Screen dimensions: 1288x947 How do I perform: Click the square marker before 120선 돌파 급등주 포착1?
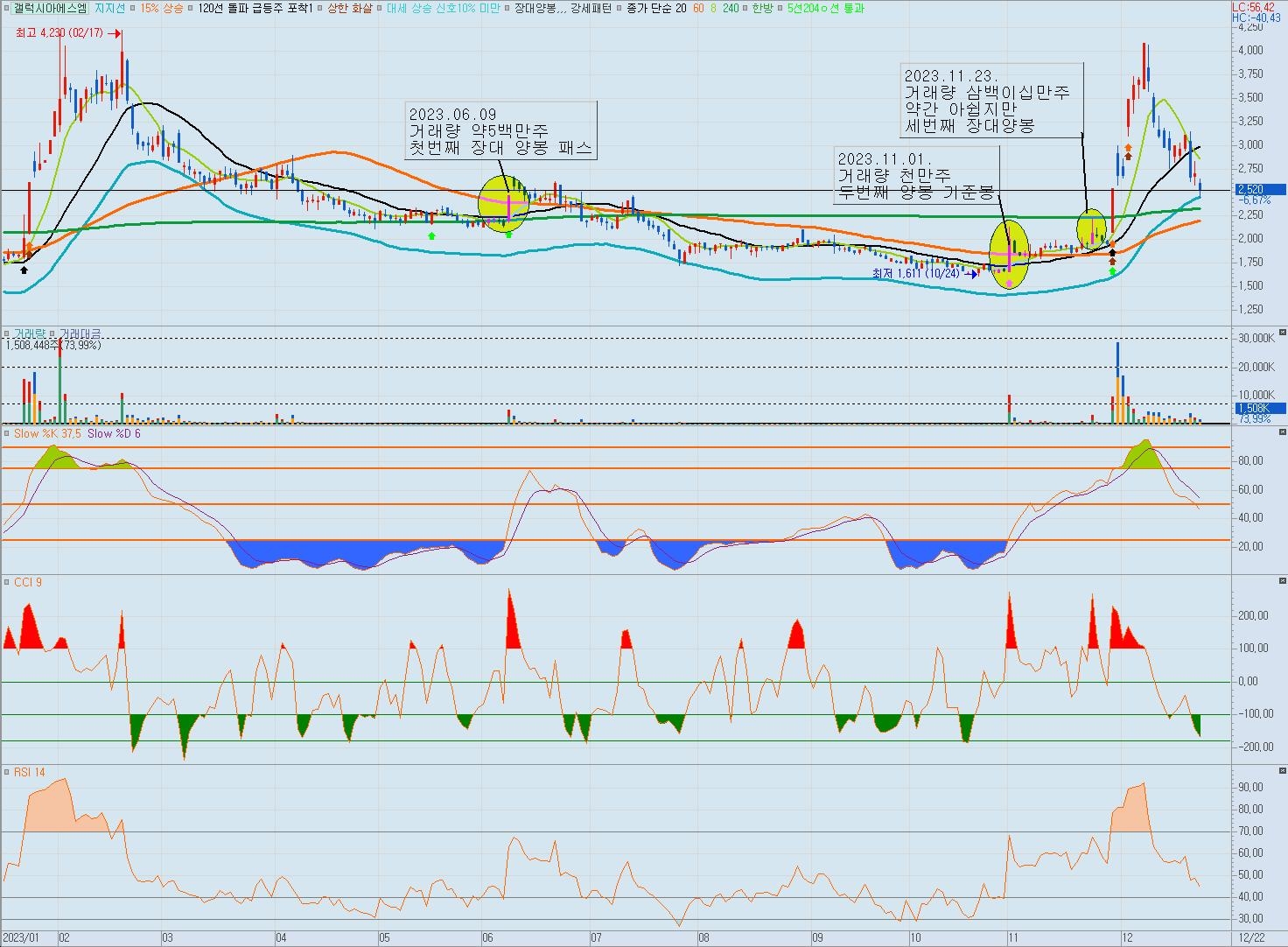click(192, 8)
